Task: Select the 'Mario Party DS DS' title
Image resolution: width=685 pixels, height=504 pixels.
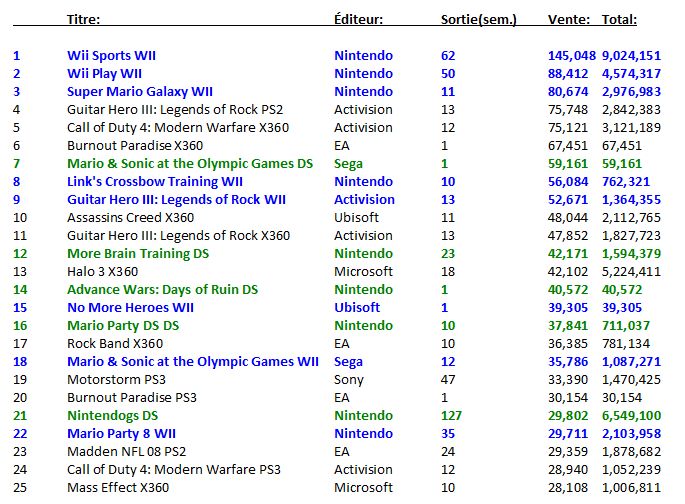Action: pyautogui.click(x=123, y=326)
